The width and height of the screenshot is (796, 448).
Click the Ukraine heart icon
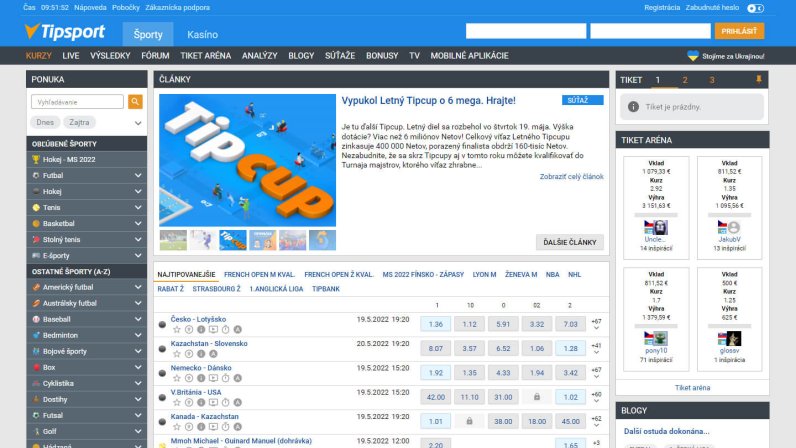[692, 56]
